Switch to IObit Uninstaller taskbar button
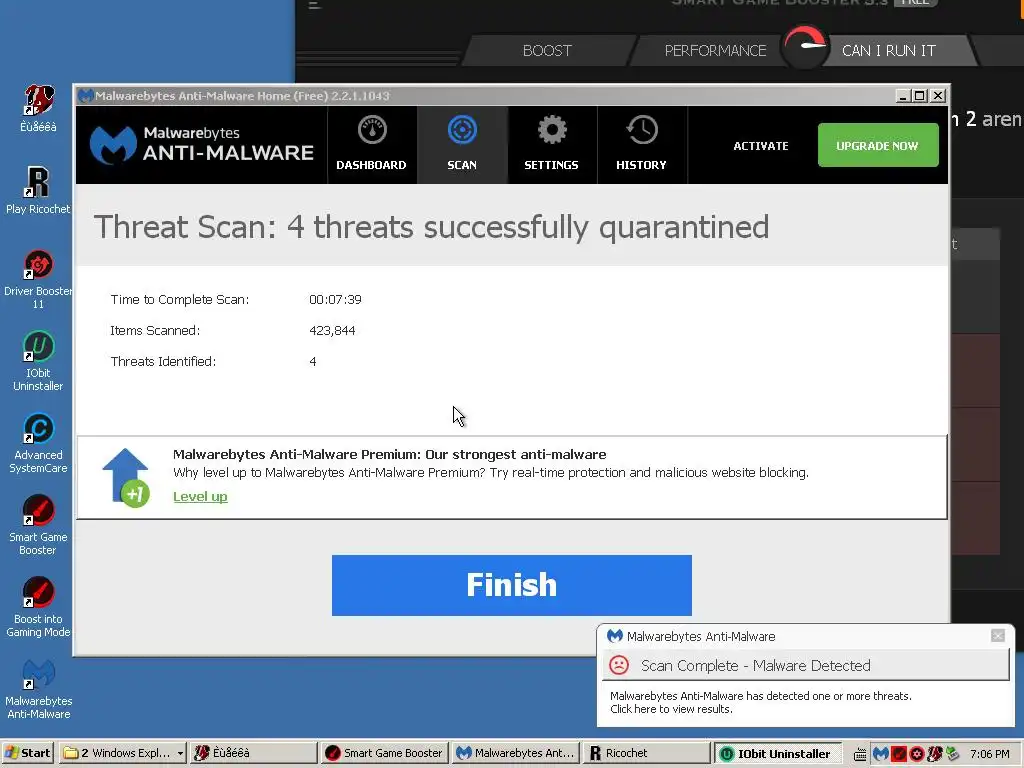The height and width of the screenshot is (768, 1024). tap(776, 753)
